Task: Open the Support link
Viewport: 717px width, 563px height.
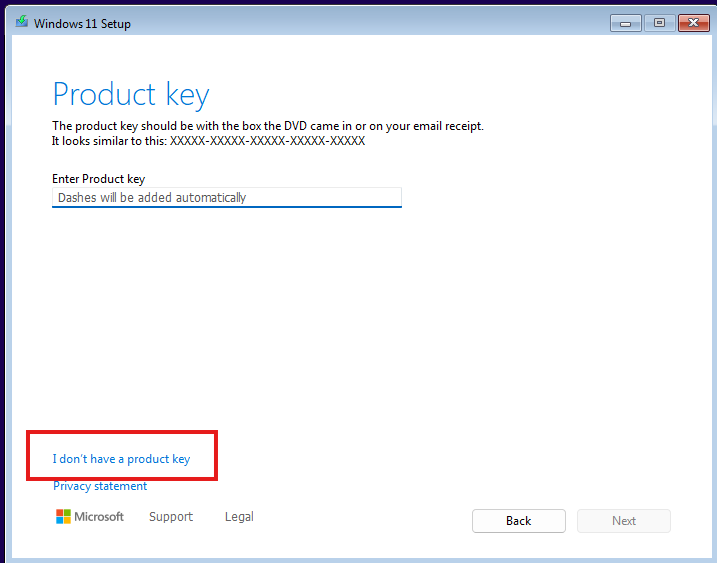Action: (171, 517)
